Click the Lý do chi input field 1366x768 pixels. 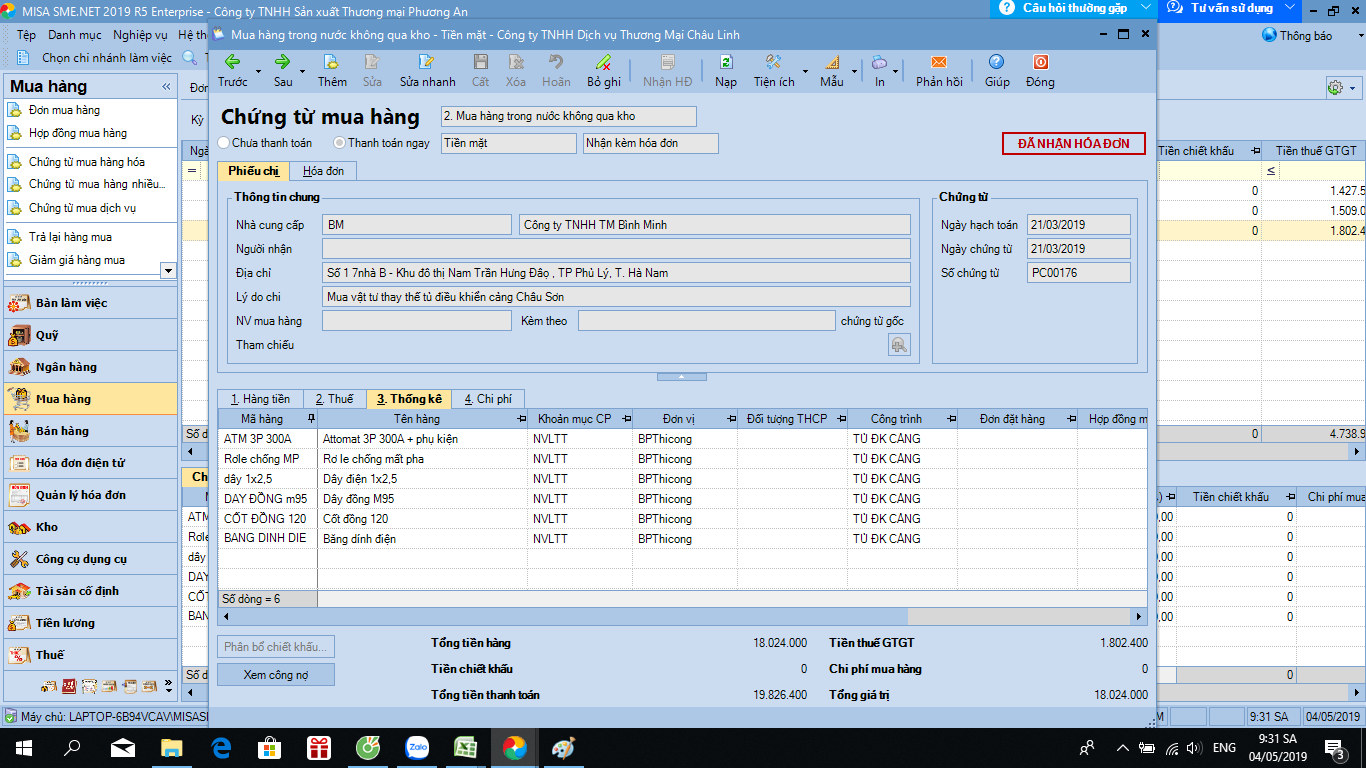tap(616, 297)
